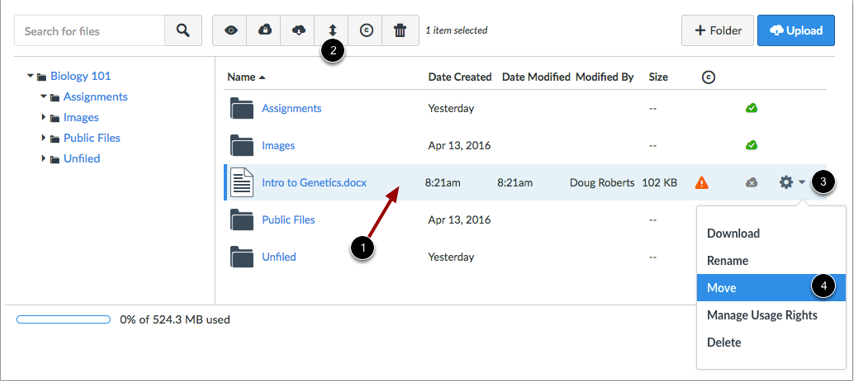Image resolution: width=854 pixels, height=381 pixels.
Task: Click the Search for files input field
Action: pyautogui.click(x=89, y=30)
